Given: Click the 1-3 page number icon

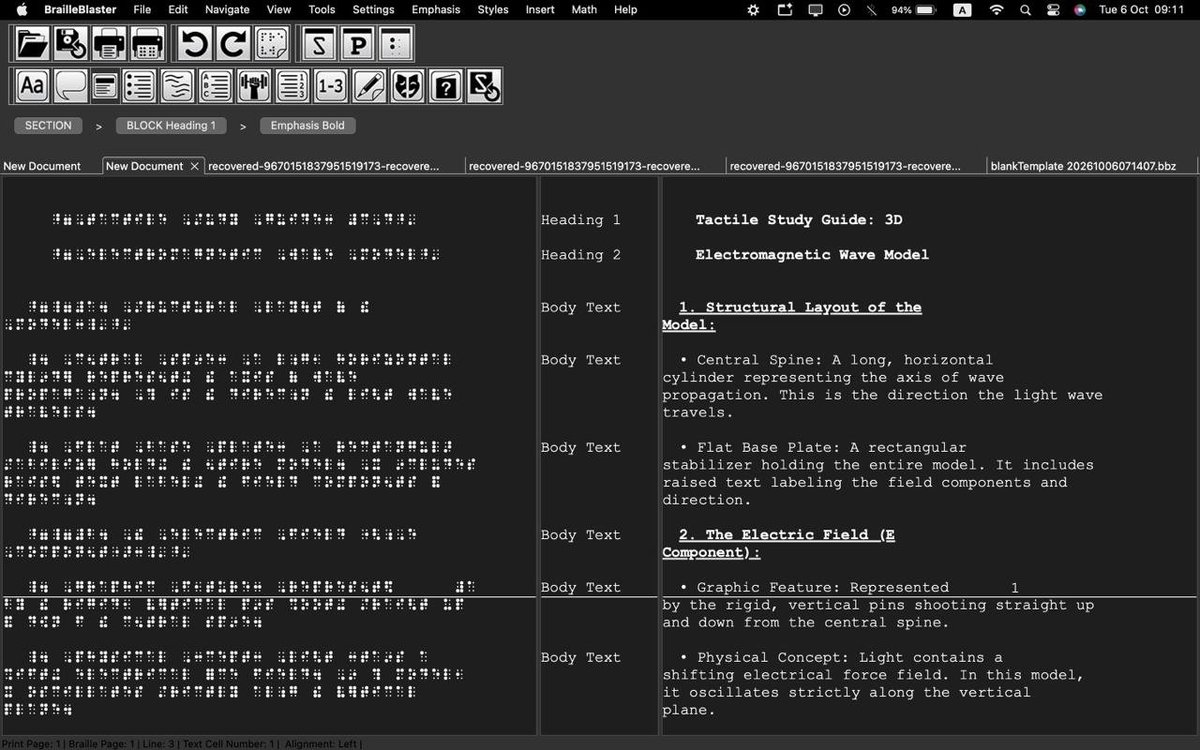Looking at the screenshot, I should (329, 86).
